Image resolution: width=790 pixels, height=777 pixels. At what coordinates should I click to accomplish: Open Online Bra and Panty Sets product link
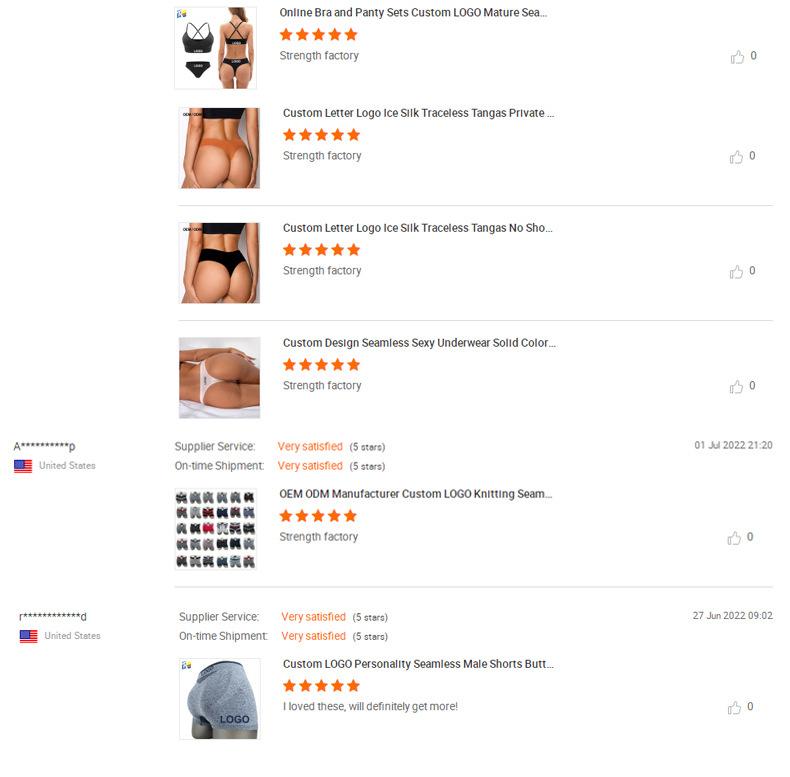pos(413,13)
